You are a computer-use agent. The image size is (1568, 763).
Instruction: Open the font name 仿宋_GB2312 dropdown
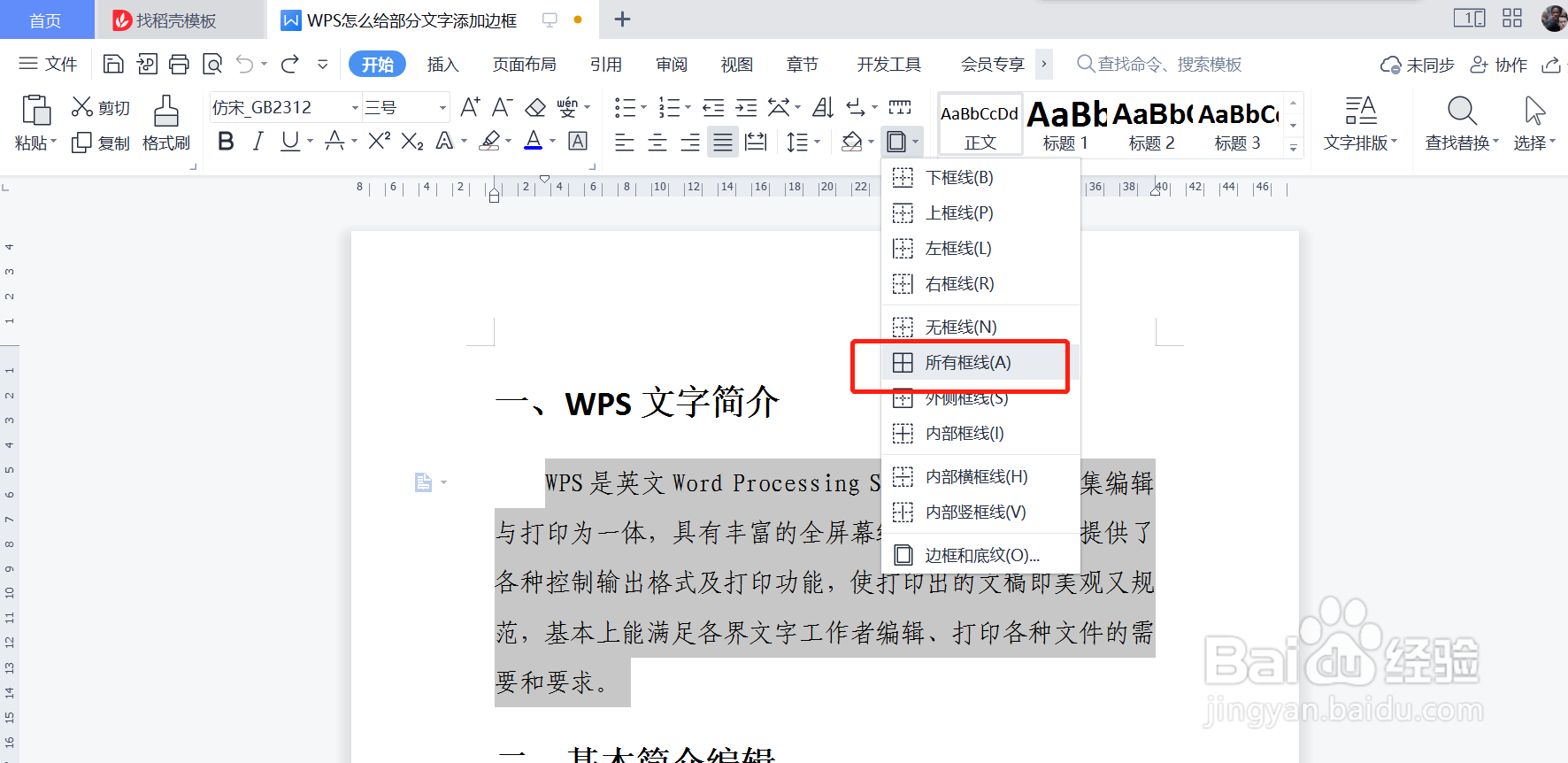coord(355,108)
